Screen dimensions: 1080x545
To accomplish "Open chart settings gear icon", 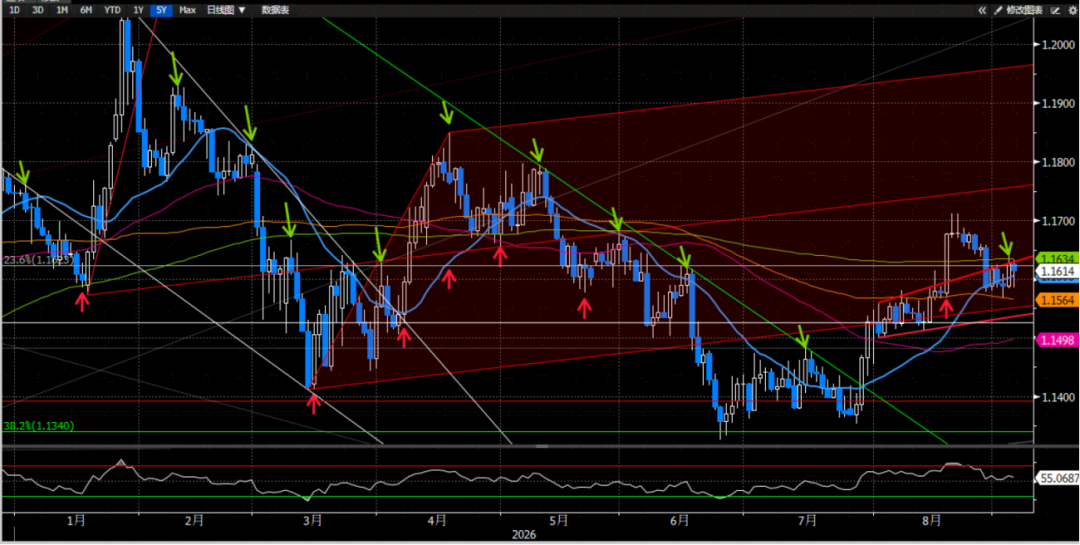I will [x=1071, y=10].
